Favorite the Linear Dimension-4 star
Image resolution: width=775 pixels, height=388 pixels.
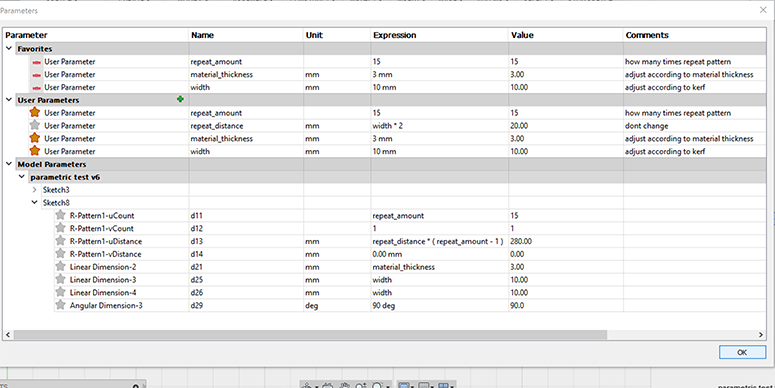point(60,293)
